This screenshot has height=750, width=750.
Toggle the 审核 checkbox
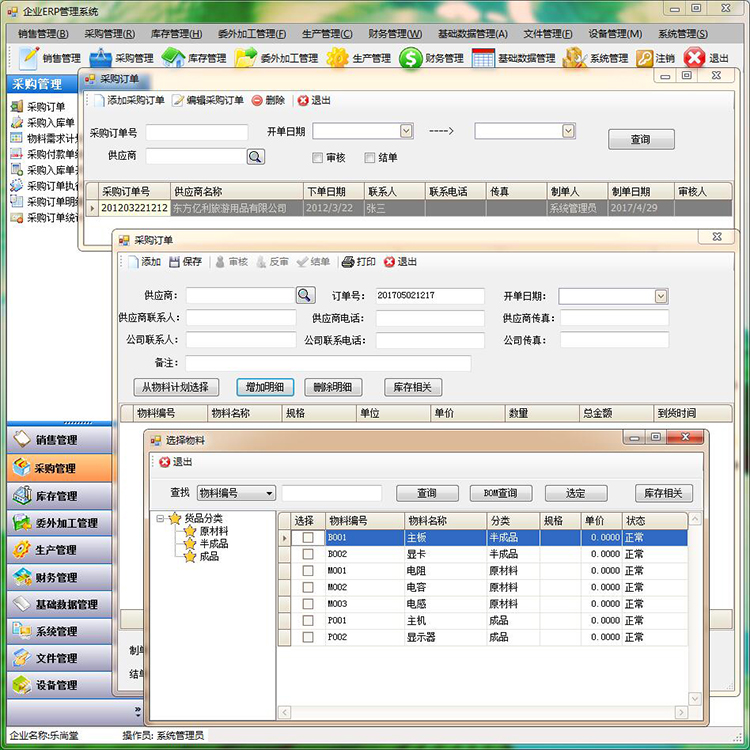pyautogui.click(x=317, y=157)
